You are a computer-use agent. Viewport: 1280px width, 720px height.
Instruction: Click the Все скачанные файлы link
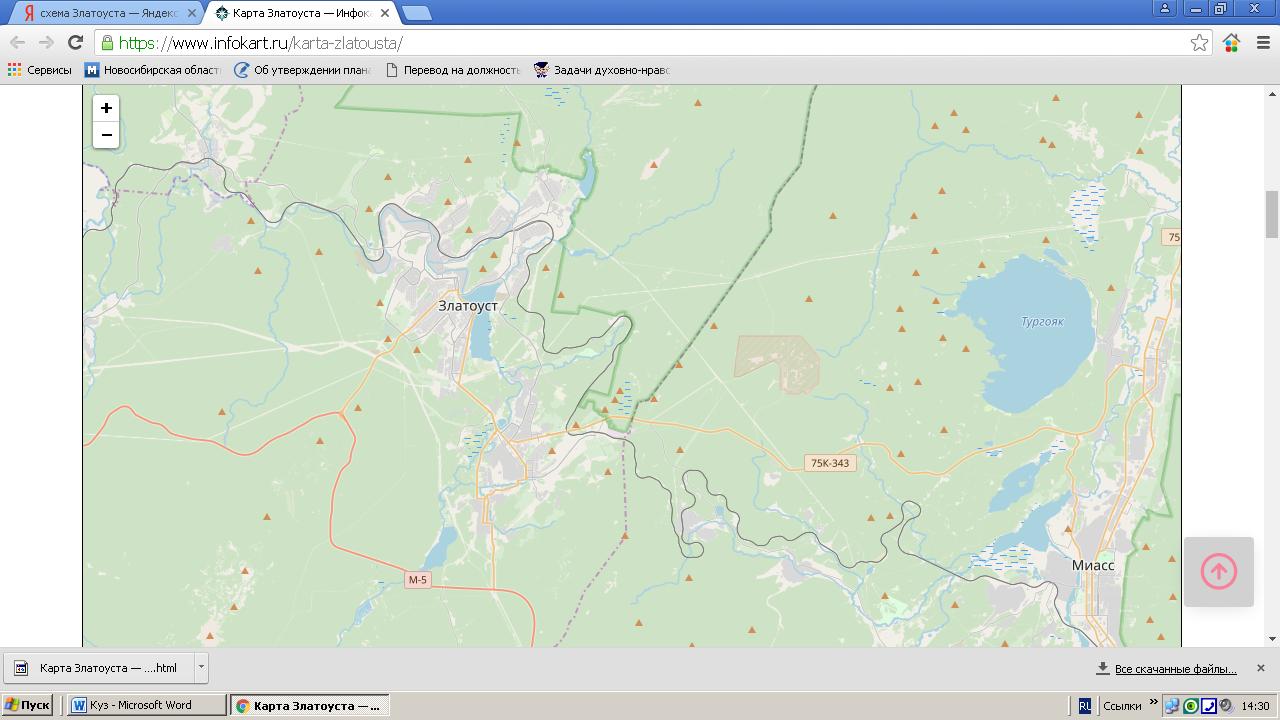click(1175, 668)
